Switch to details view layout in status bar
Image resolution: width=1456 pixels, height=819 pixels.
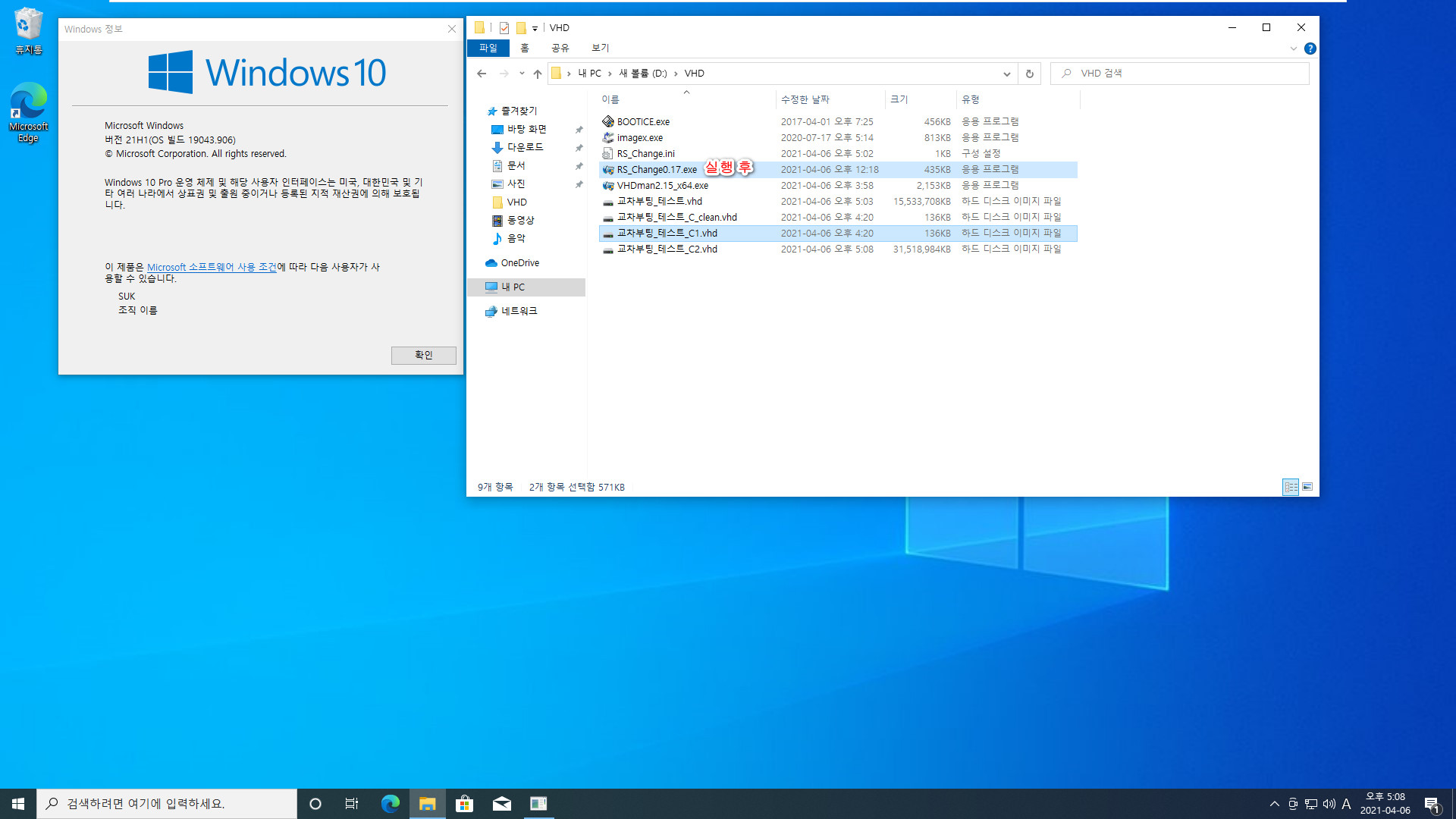[1291, 487]
